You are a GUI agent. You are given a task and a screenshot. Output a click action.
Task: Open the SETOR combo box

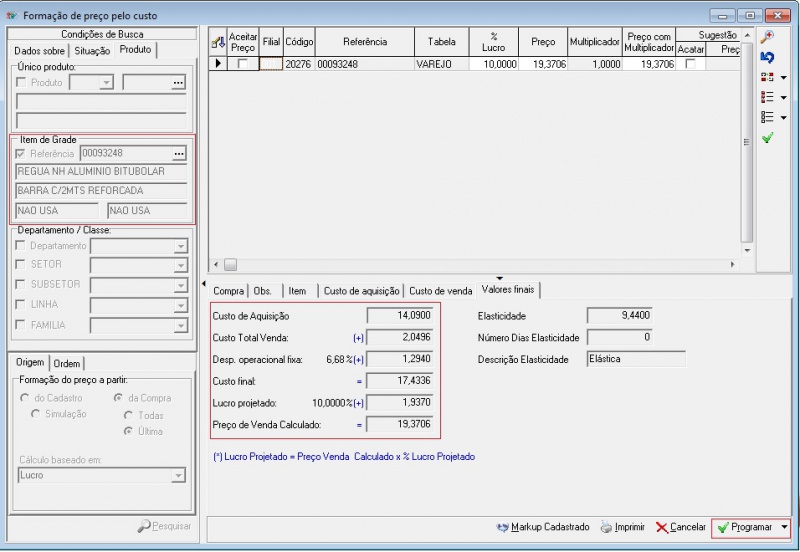pos(180,265)
